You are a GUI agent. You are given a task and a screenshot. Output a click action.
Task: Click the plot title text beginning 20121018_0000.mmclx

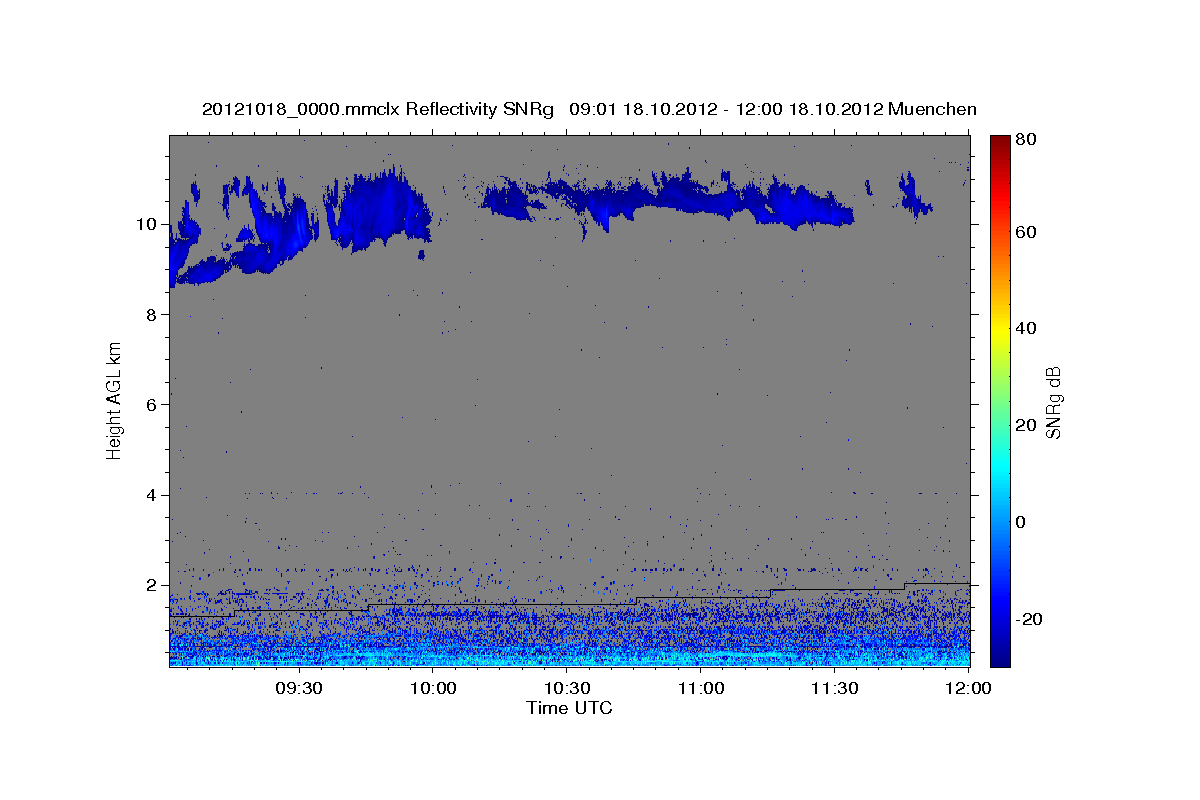tap(589, 109)
